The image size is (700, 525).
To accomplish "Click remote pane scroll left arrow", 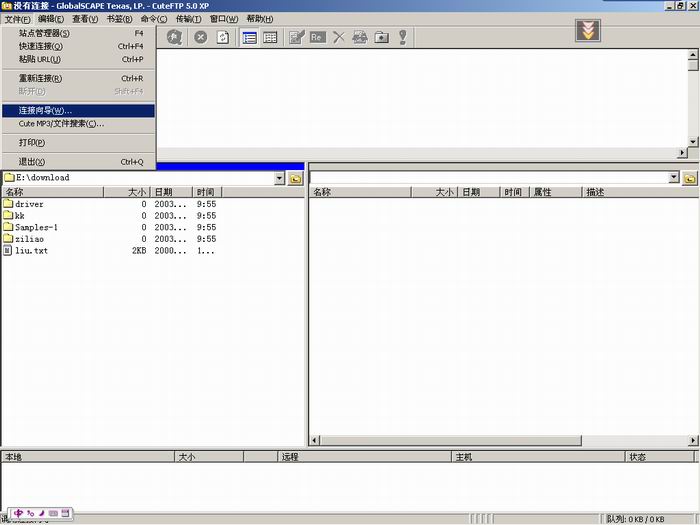I will click(x=314, y=441).
